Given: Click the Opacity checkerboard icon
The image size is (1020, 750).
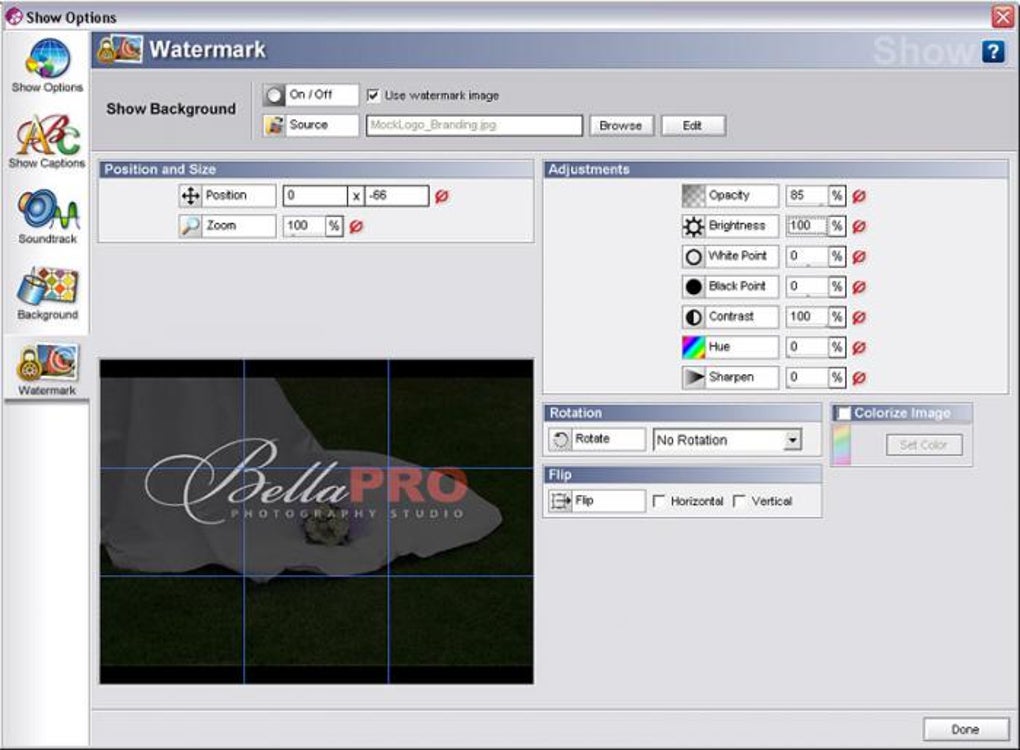Looking at the screenshot, I should pyautogui.click(x=693, y=195).
